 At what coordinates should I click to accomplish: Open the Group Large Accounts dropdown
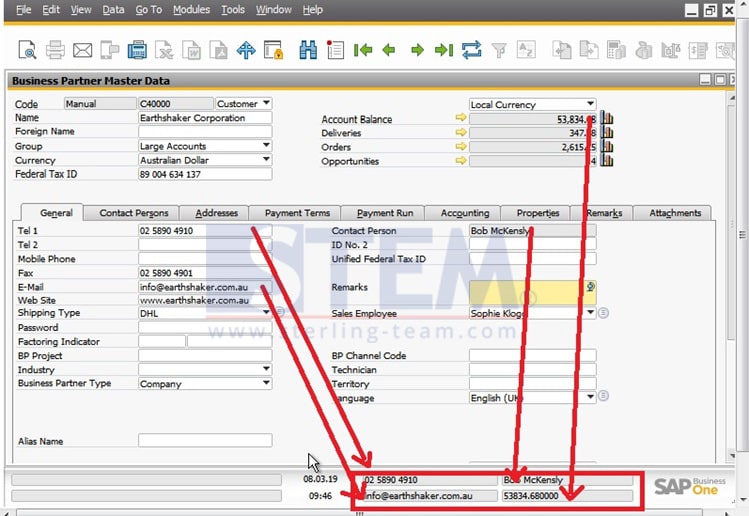267,145
